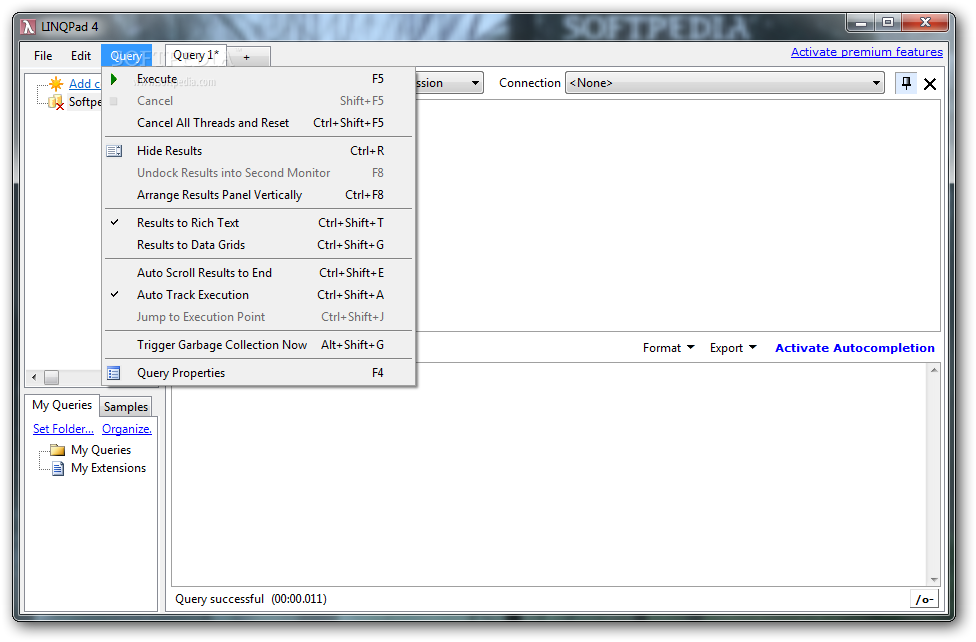Click the Query successful status text
This screenshot has height=642, width=976.
point(251,599)
